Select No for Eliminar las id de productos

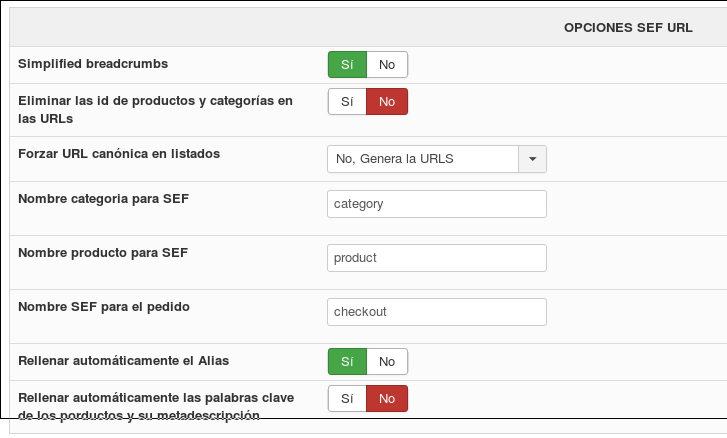pyautogui.click(x=387, y=102)
